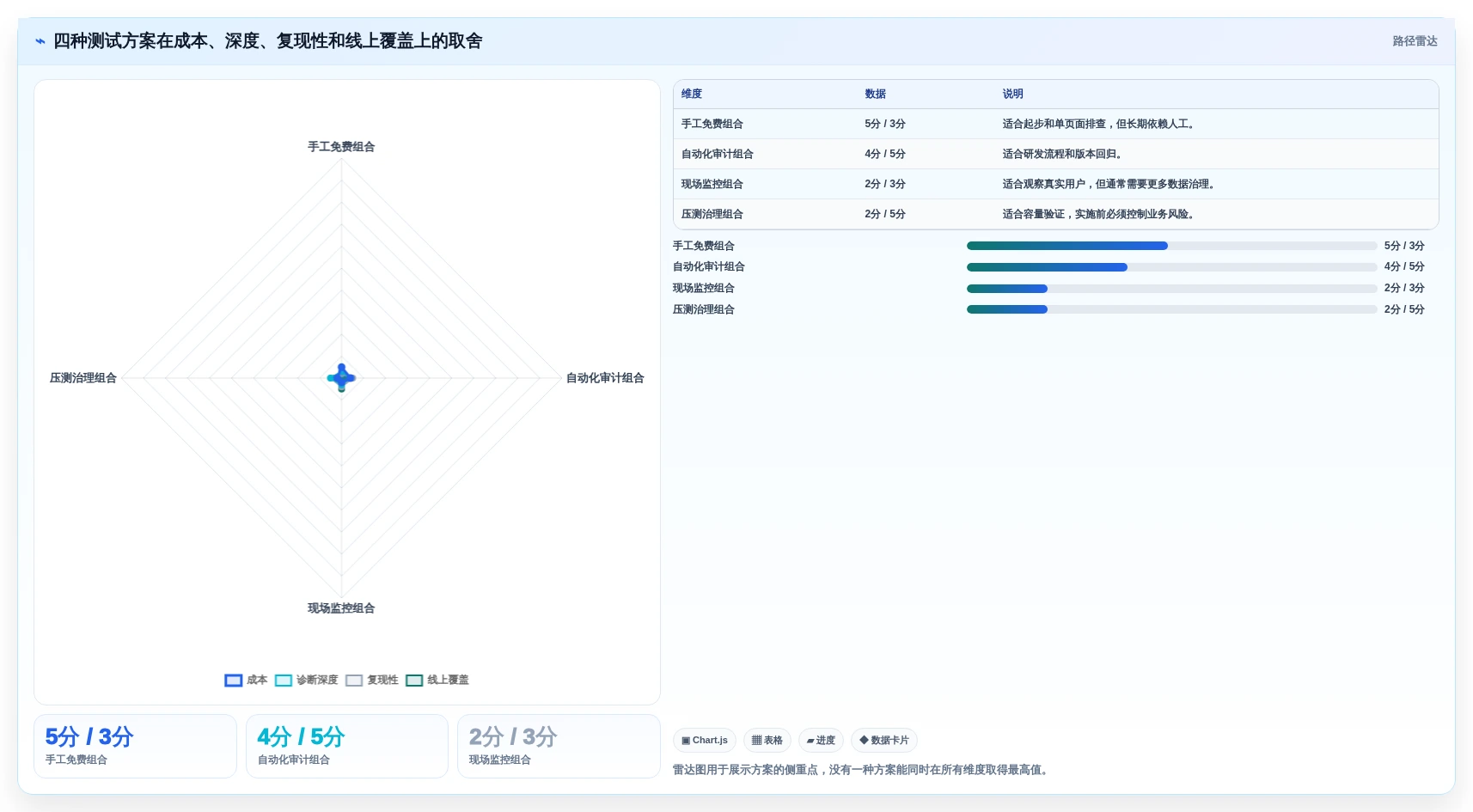Click the 压测治理组合 table row name
Viewport: 1473px width, 812px height.
(712, 215)
